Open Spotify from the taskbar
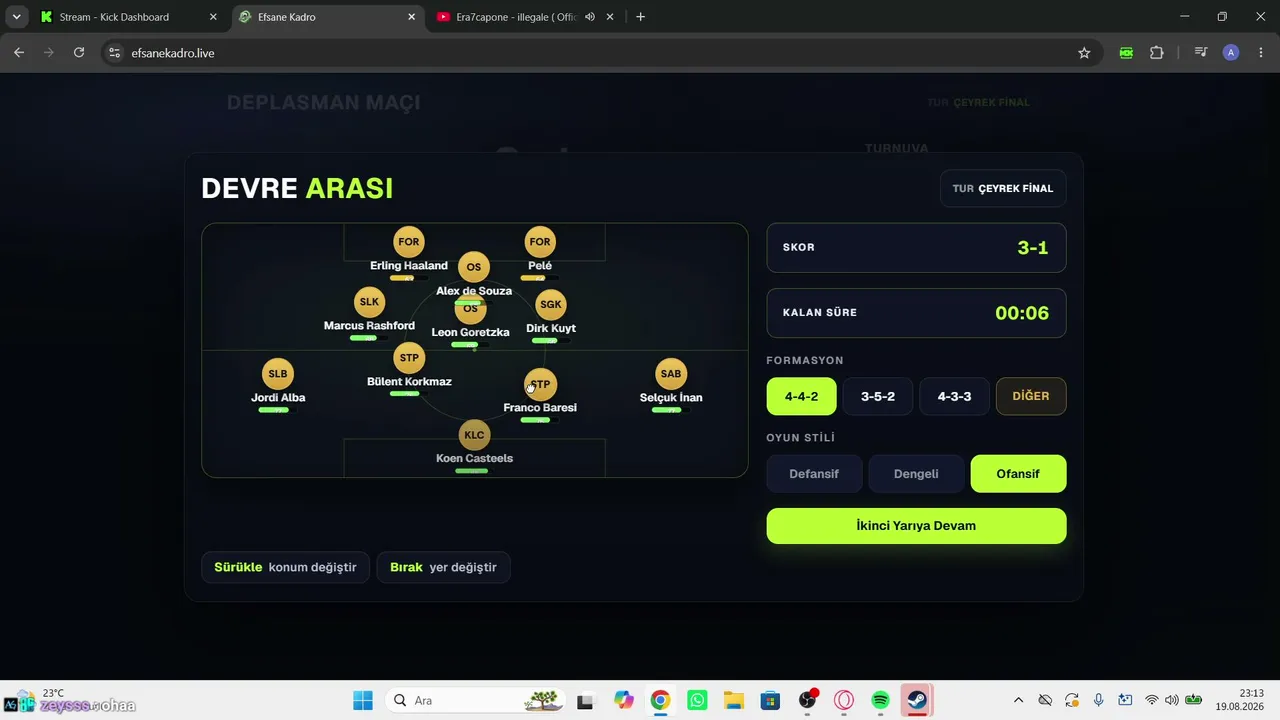Viewport: 1280px width, 720px height. 880,700
